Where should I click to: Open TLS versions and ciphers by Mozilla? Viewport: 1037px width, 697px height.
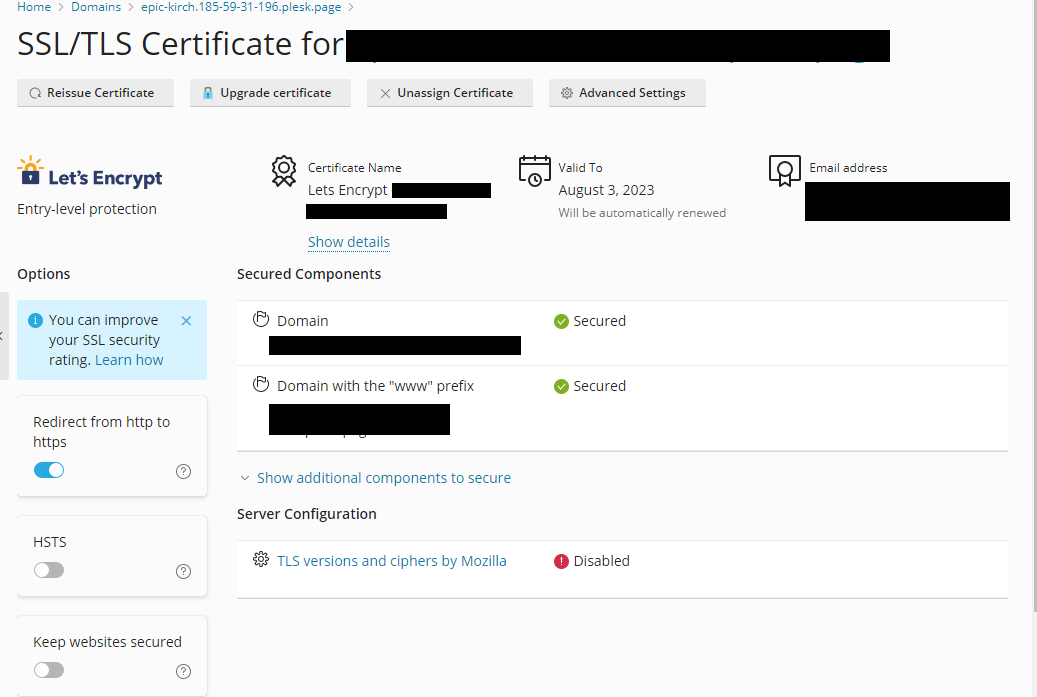click(x=392, y=561)
